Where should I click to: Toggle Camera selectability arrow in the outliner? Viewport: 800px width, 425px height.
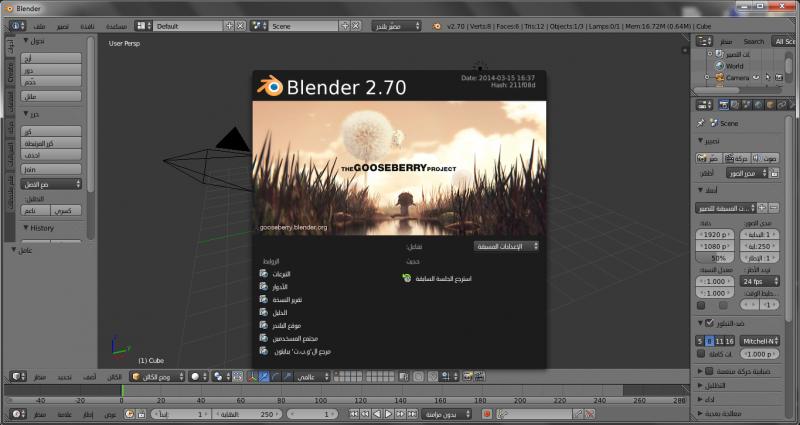(768, 78)
